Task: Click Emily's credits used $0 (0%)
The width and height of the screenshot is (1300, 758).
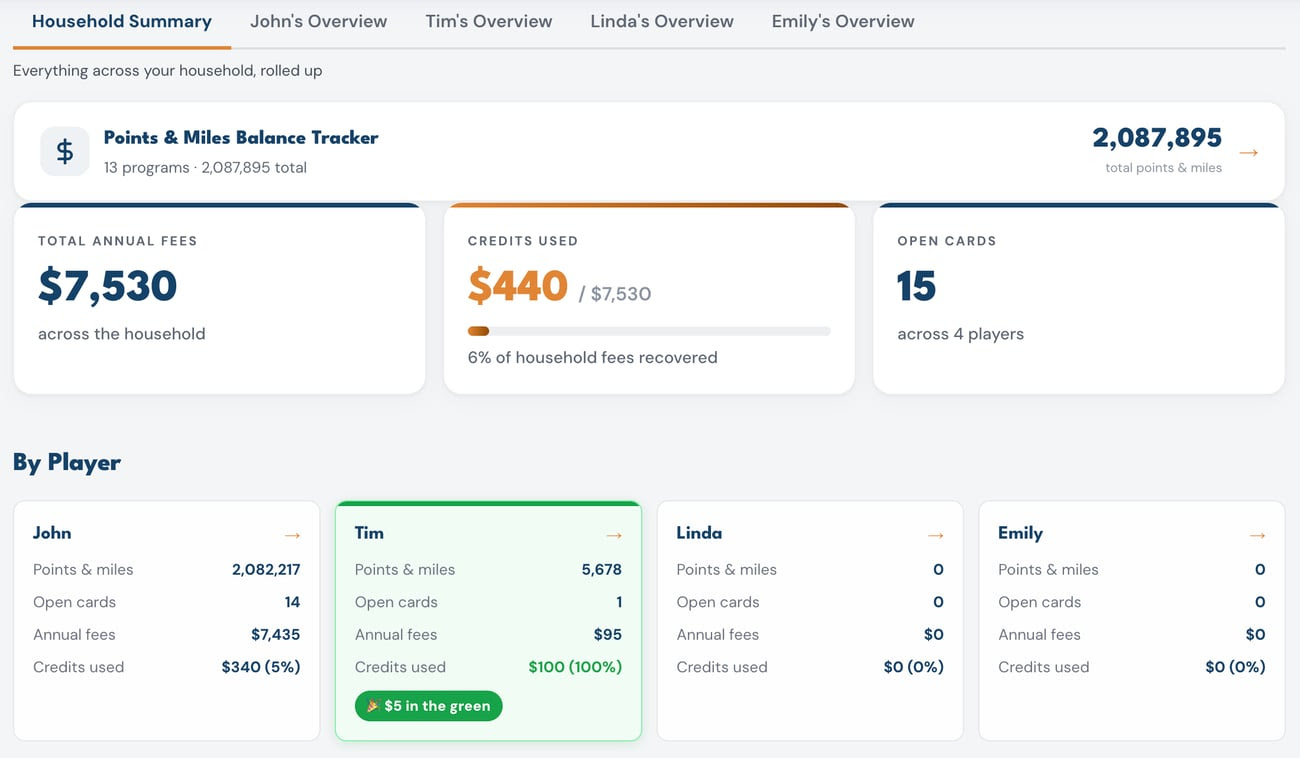Action: [1235, 667]
